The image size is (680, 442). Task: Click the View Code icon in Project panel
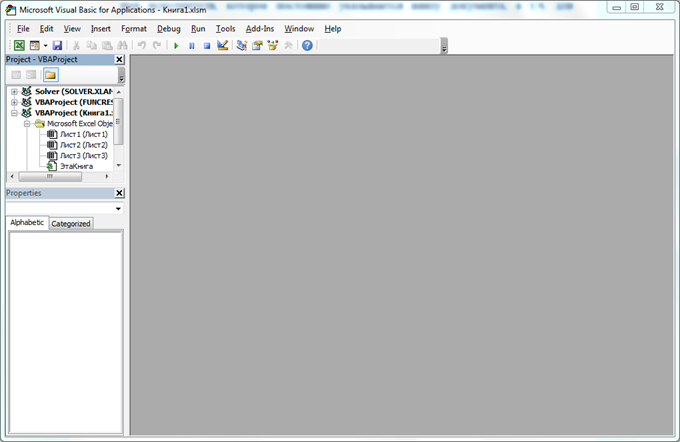tap(16, 75)
